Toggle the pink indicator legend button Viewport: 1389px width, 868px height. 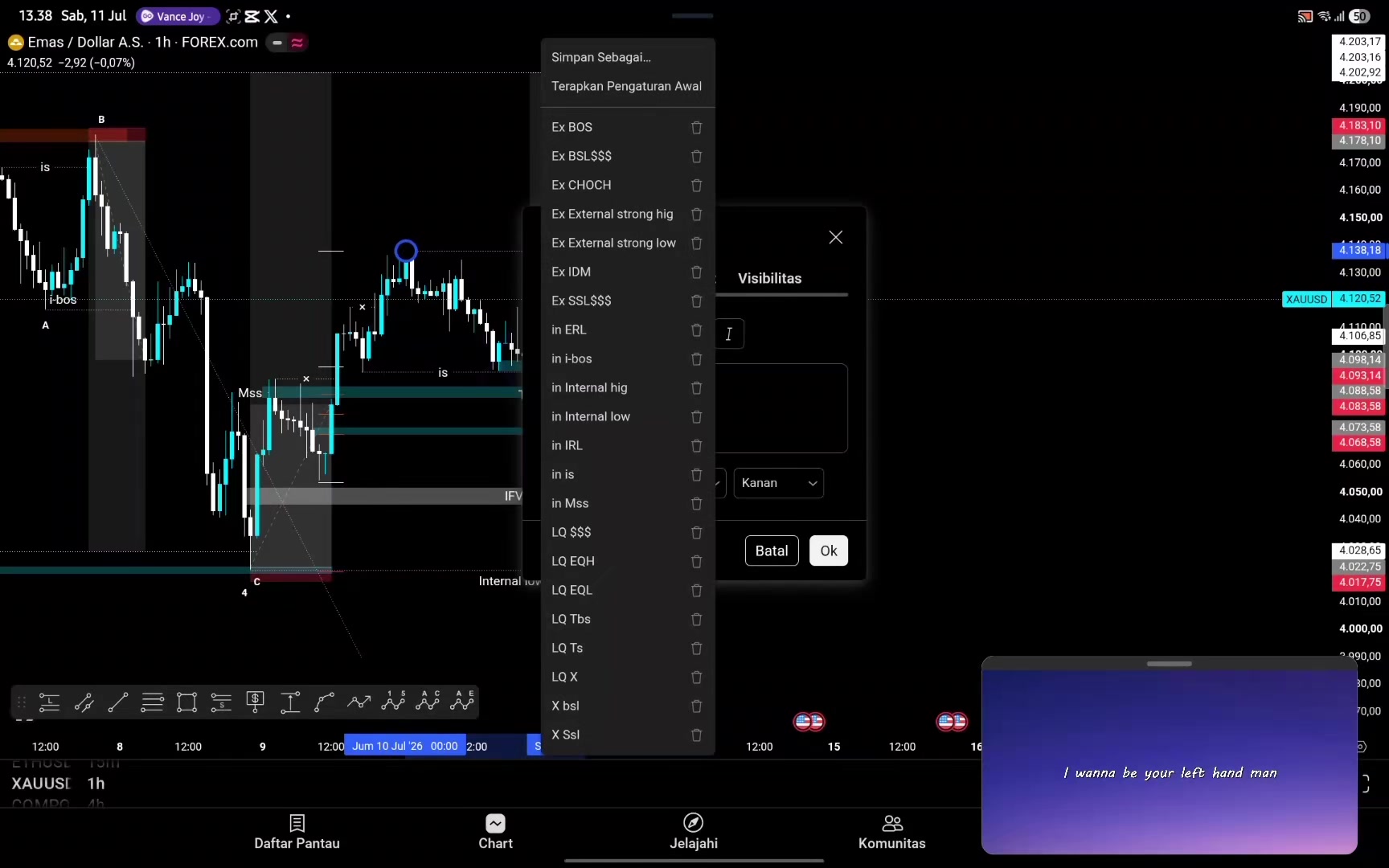coord(297,43)
